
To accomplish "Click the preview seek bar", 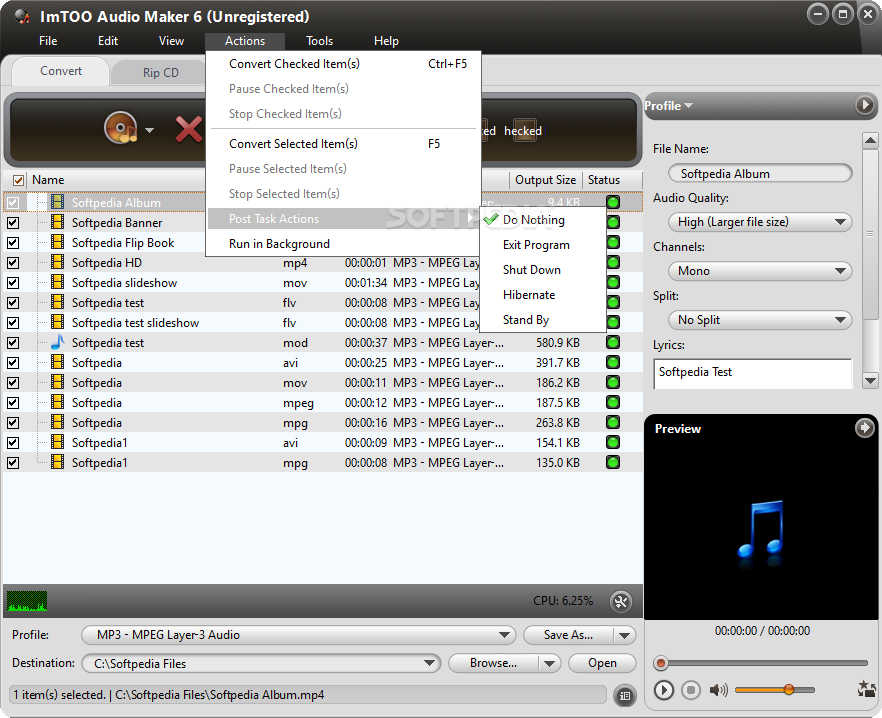I will (760, 663).
